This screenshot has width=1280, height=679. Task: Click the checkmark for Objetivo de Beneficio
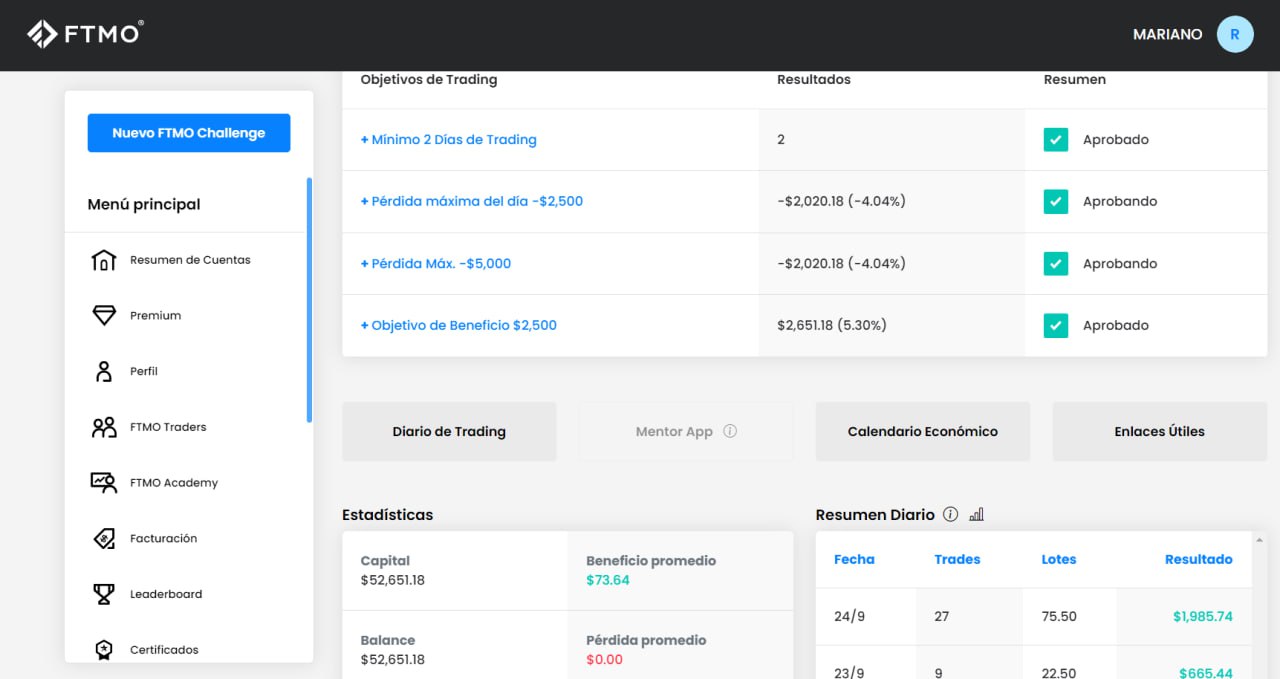1055,325
